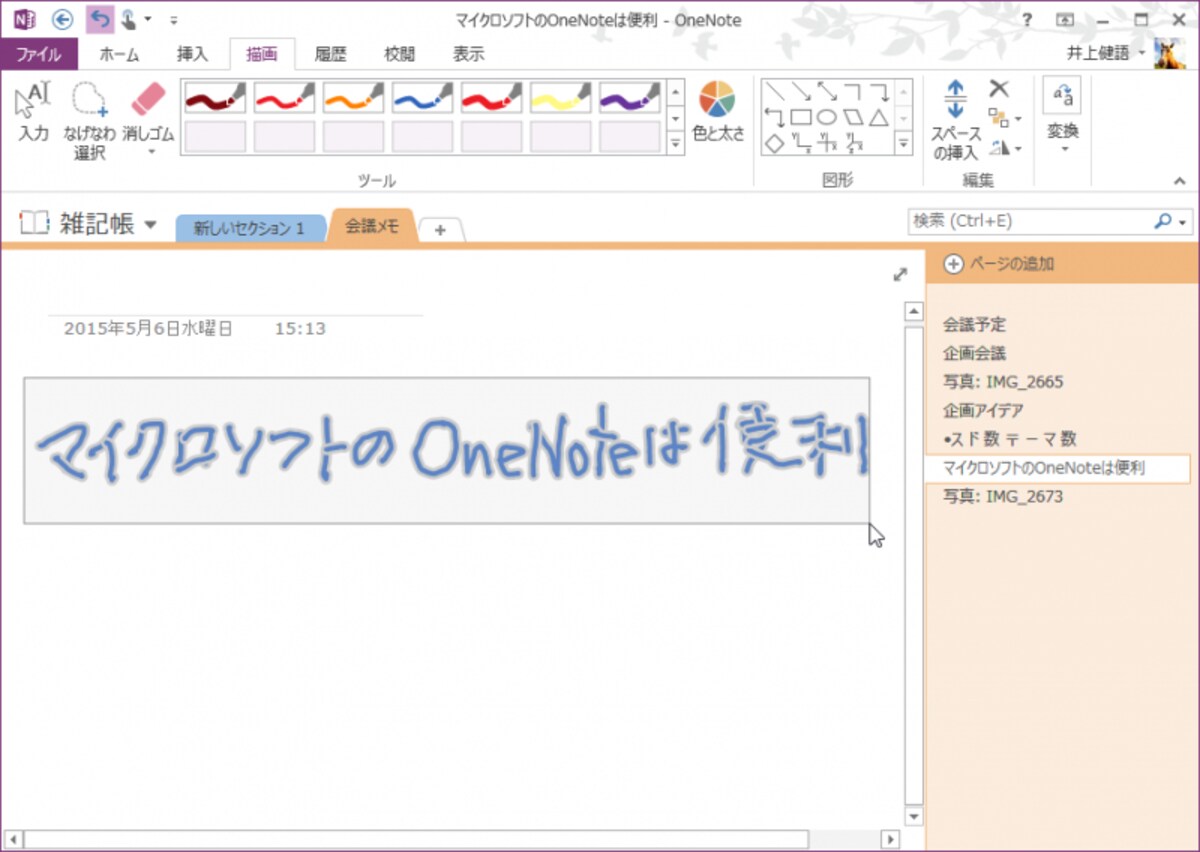Click the vertical scrollbar down arrow
The height and width of the screenshot is (852, 1200).
coord(912,816)
